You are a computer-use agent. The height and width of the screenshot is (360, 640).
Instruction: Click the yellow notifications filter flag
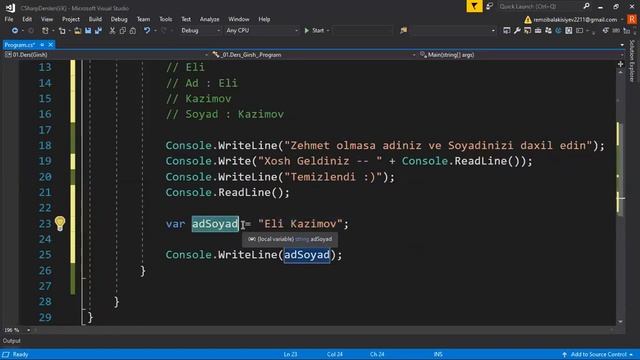pos(474,6)
